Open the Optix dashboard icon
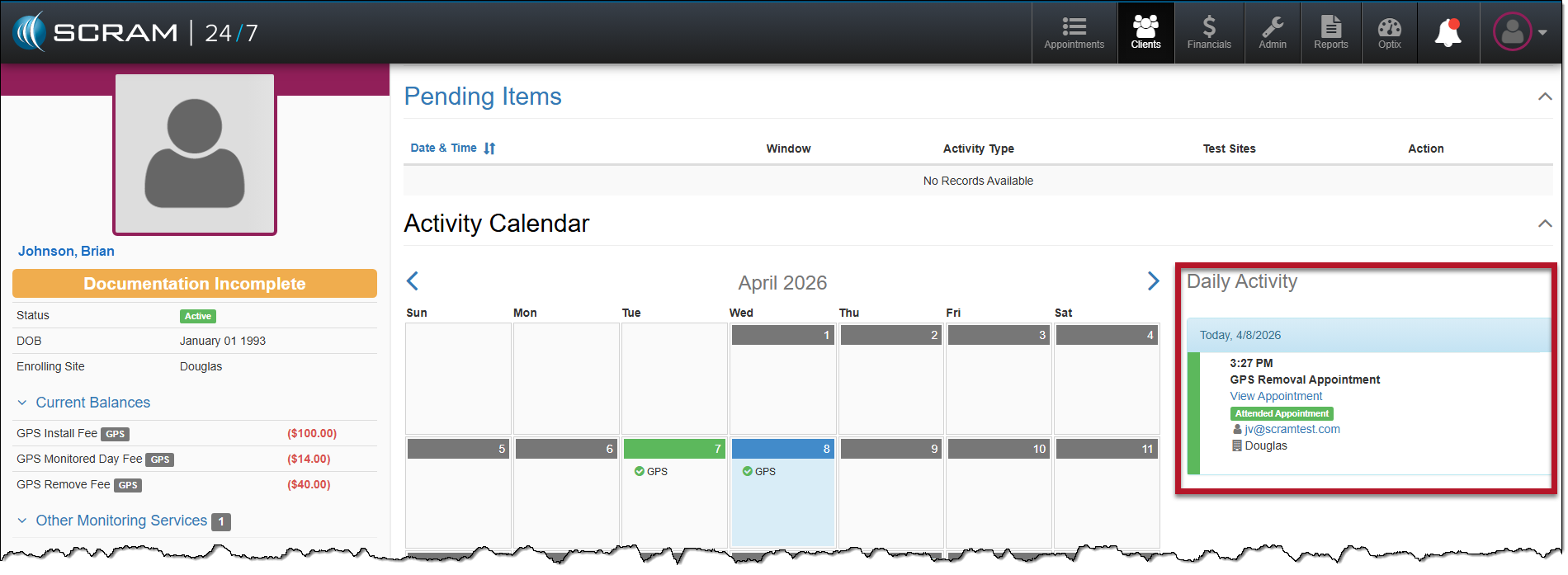This screenshot has width=1568, height=575. coord(1390,33)
